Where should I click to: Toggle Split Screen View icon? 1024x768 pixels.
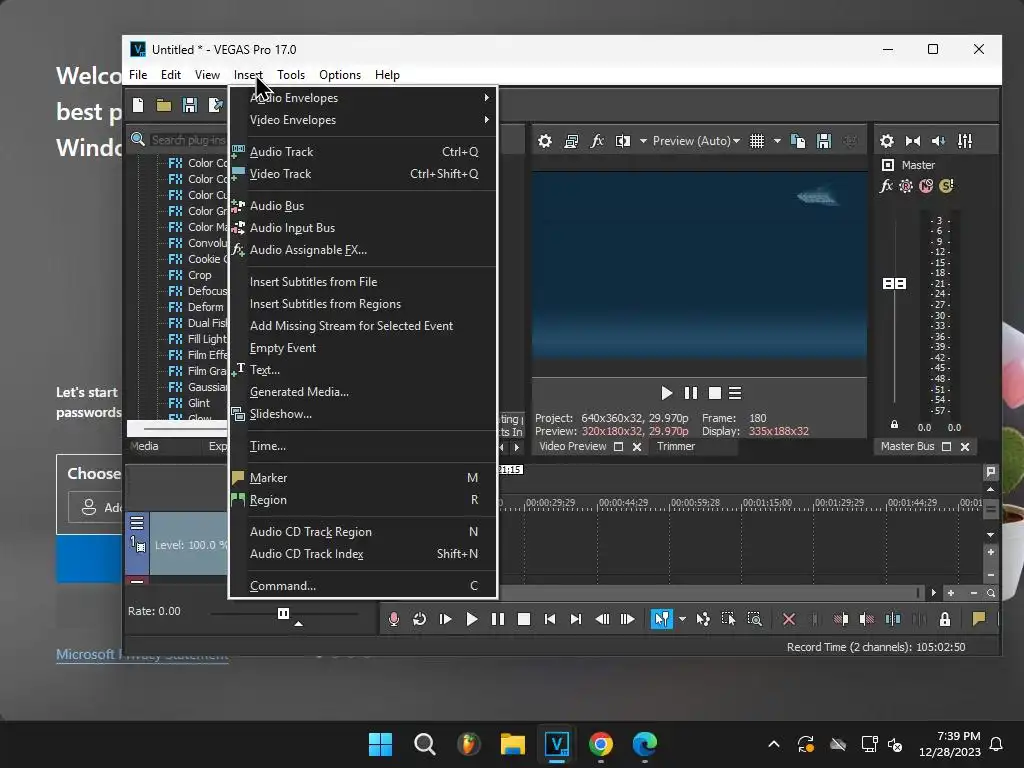click(623, 141)
